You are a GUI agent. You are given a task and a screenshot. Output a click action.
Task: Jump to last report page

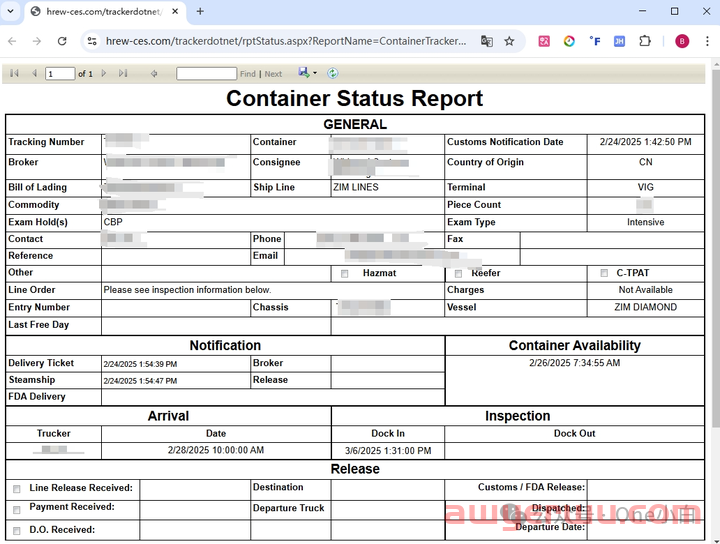click(x=123, y=73)
